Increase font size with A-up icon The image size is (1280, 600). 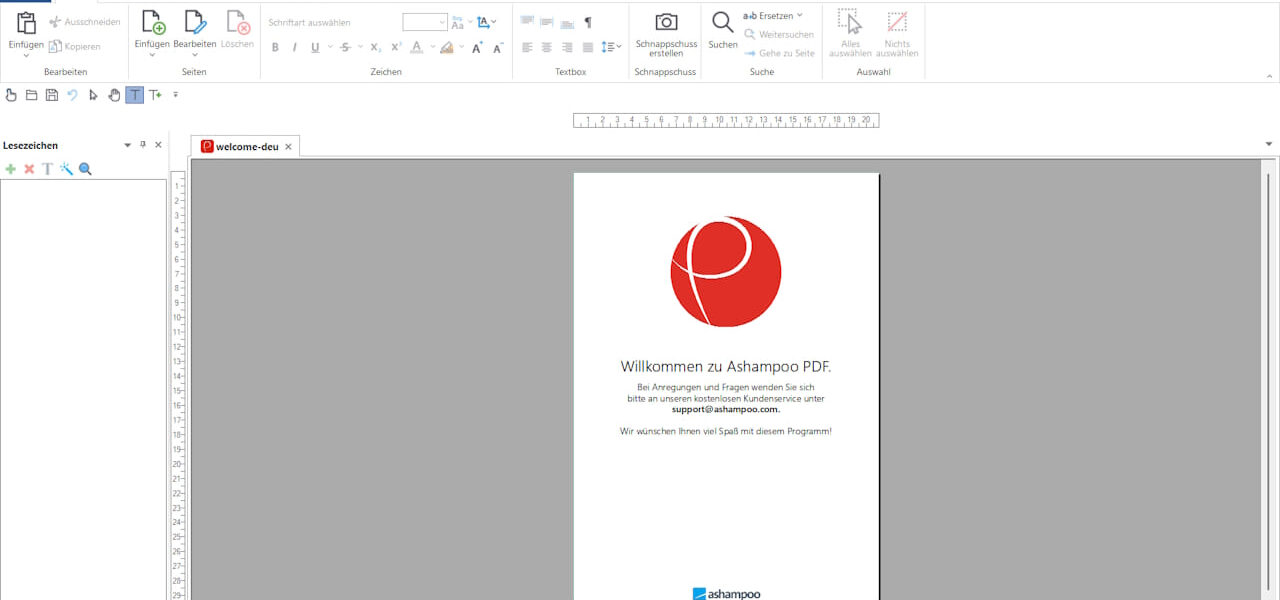pos(477,47)
